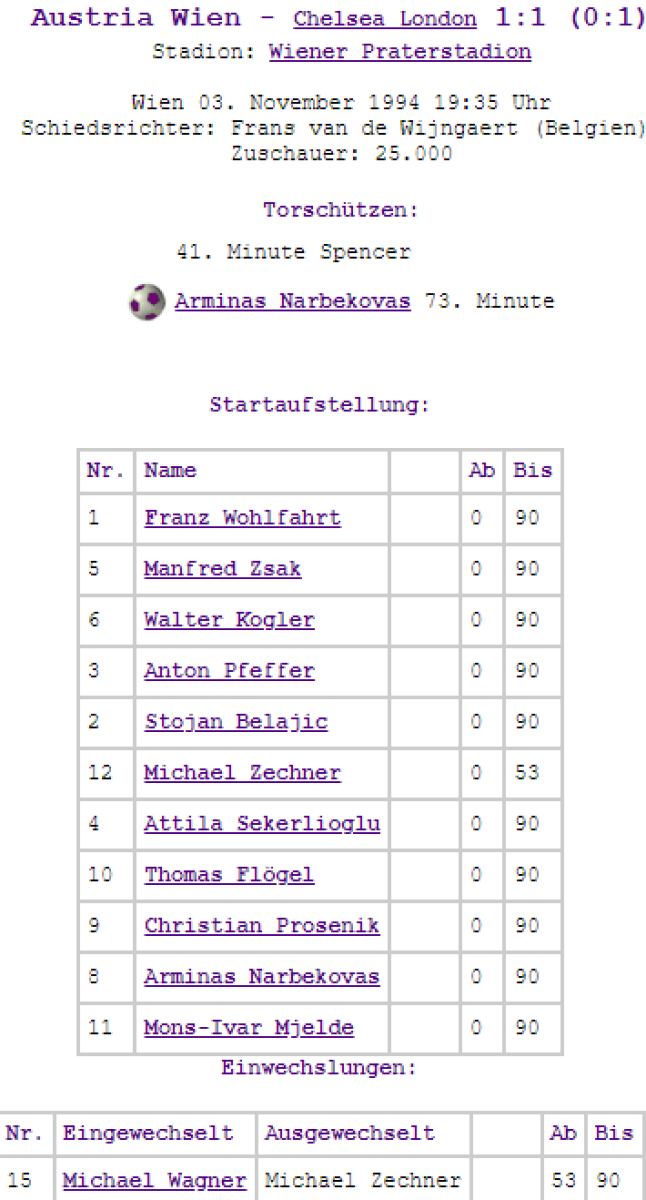The height and width of the screenshot is (1200, 646).
Task: Open Attila Sekerlioglu player page
Action: coord(262,824)
